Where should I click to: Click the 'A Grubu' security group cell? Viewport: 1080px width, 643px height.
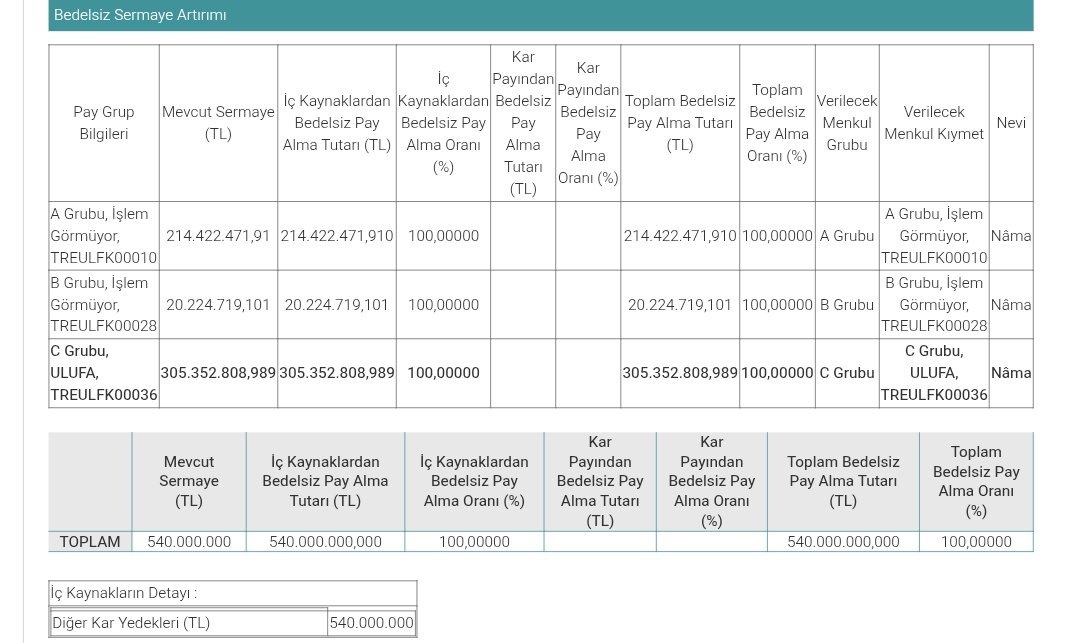click(847, 235)
